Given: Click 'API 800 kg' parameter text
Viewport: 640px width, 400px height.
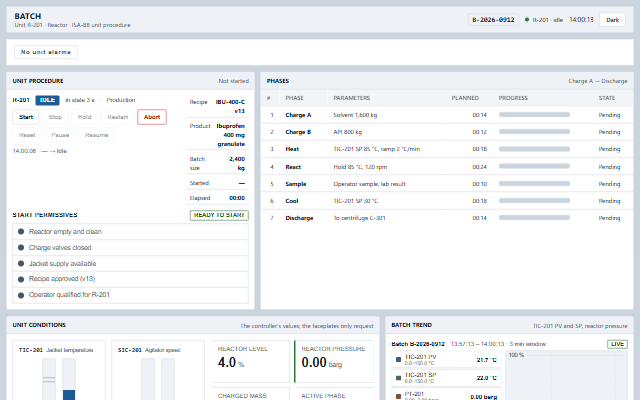Looking at the screenshot, I should (x=347, y=132).
